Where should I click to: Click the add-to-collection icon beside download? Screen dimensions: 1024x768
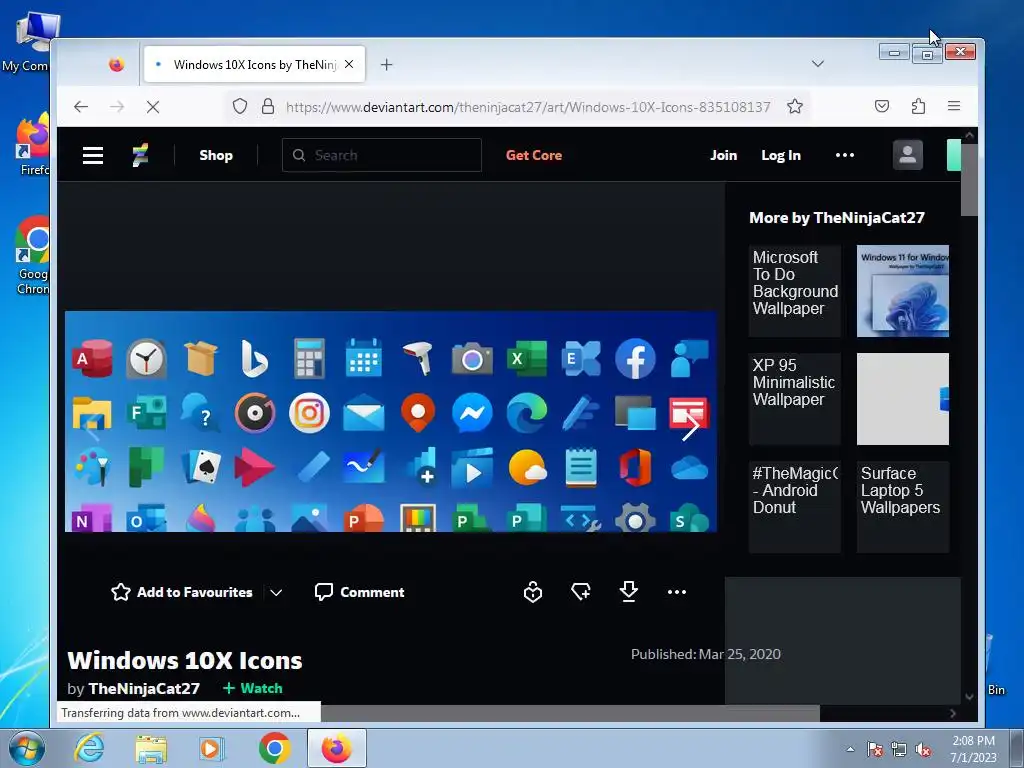pos(581,592)
